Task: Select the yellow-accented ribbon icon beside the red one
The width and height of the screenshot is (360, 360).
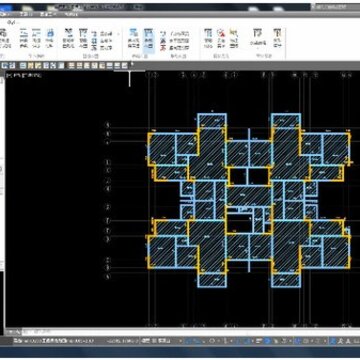Action: point(234,33)
